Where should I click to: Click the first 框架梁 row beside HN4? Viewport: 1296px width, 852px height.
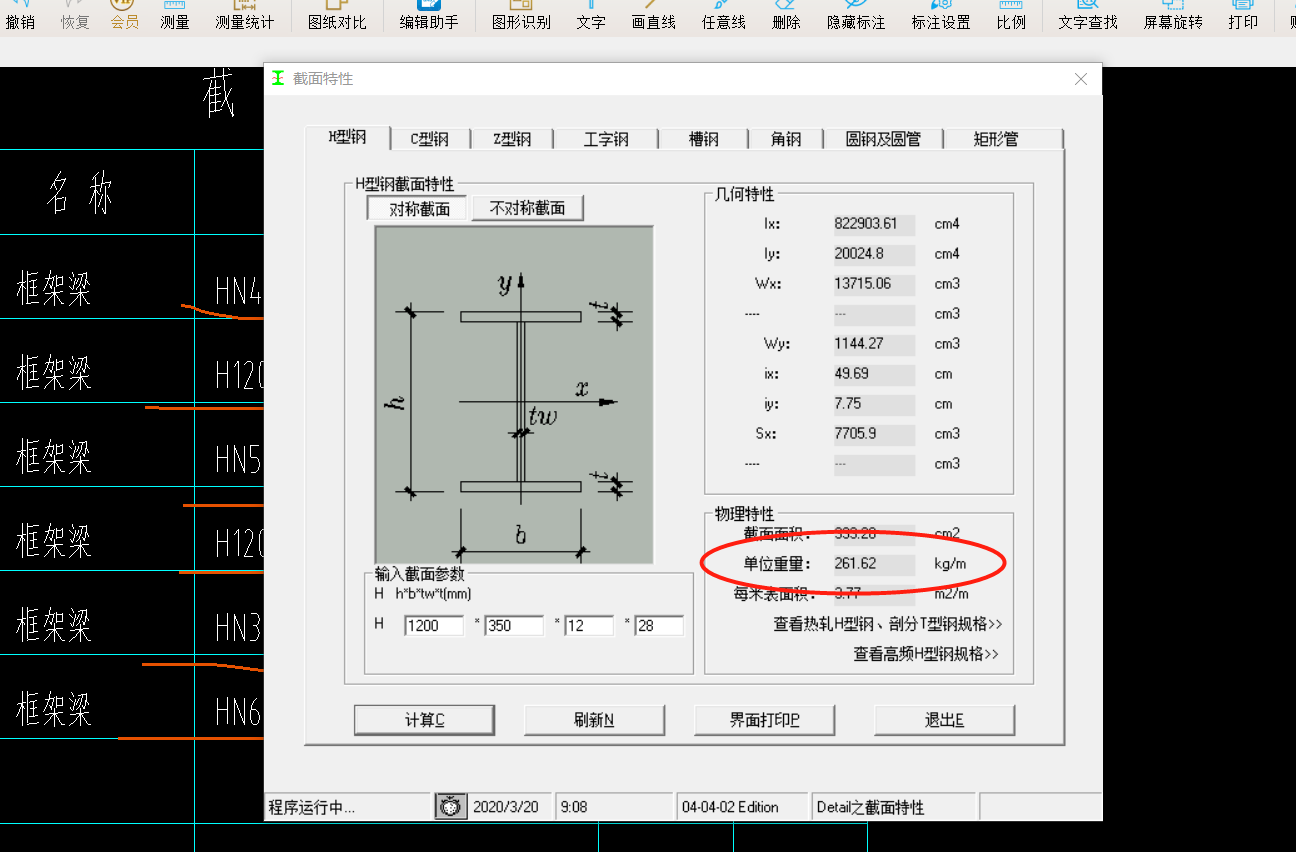tap(54, 289)
